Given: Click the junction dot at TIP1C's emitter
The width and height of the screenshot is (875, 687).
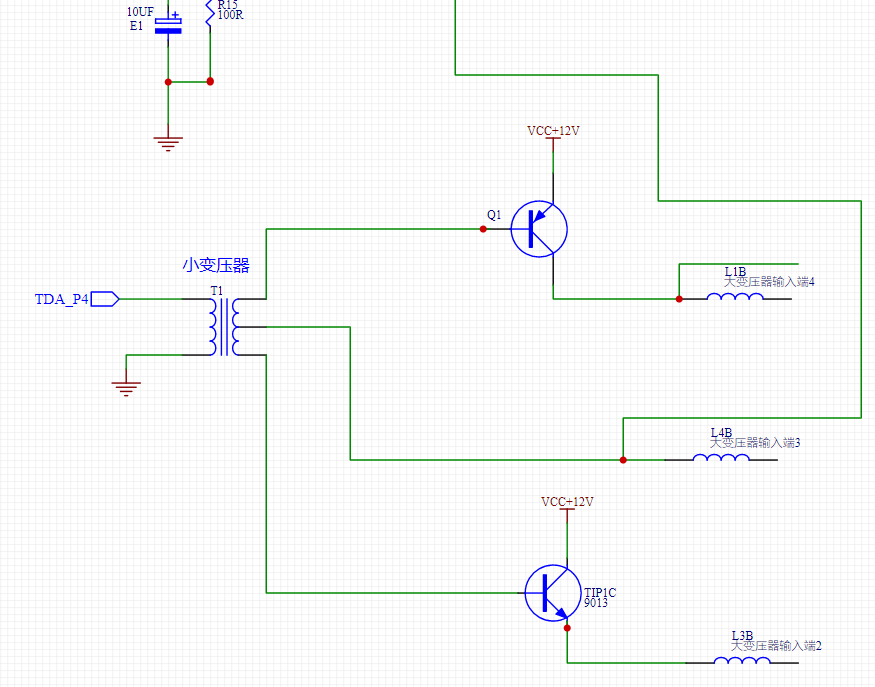Looking at the screenshot, I should click(567, 628).
